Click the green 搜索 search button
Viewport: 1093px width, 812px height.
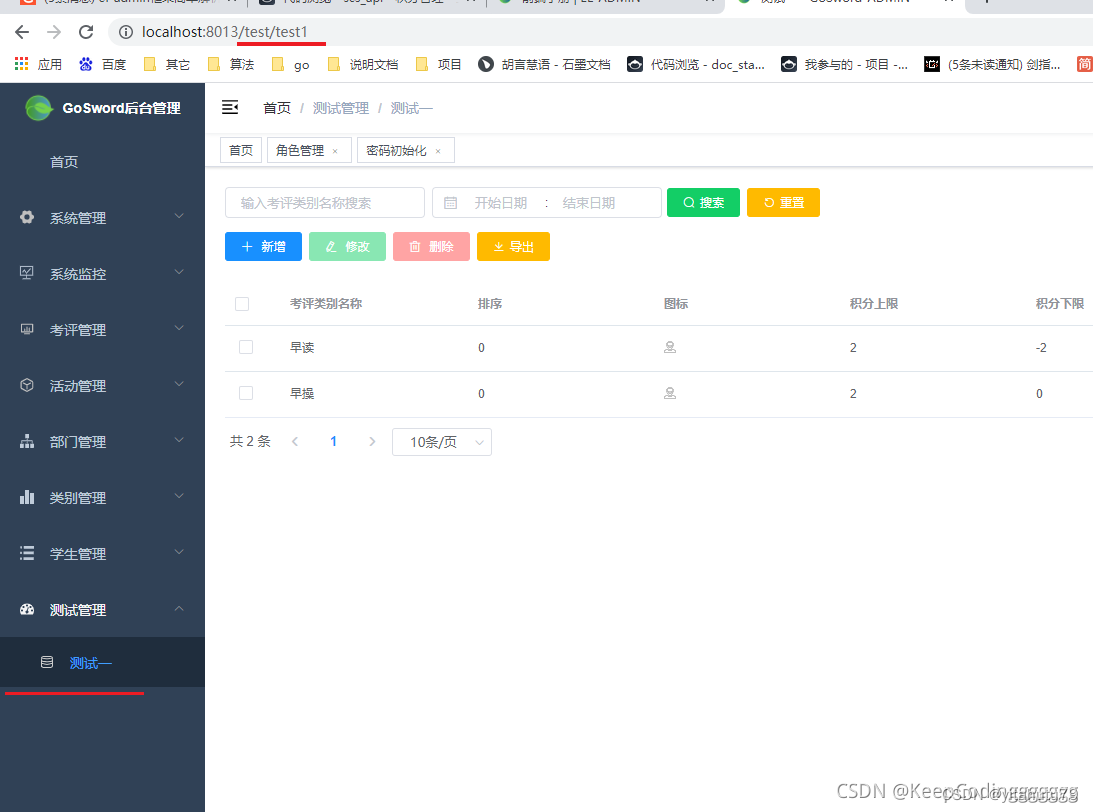(703, 202)
